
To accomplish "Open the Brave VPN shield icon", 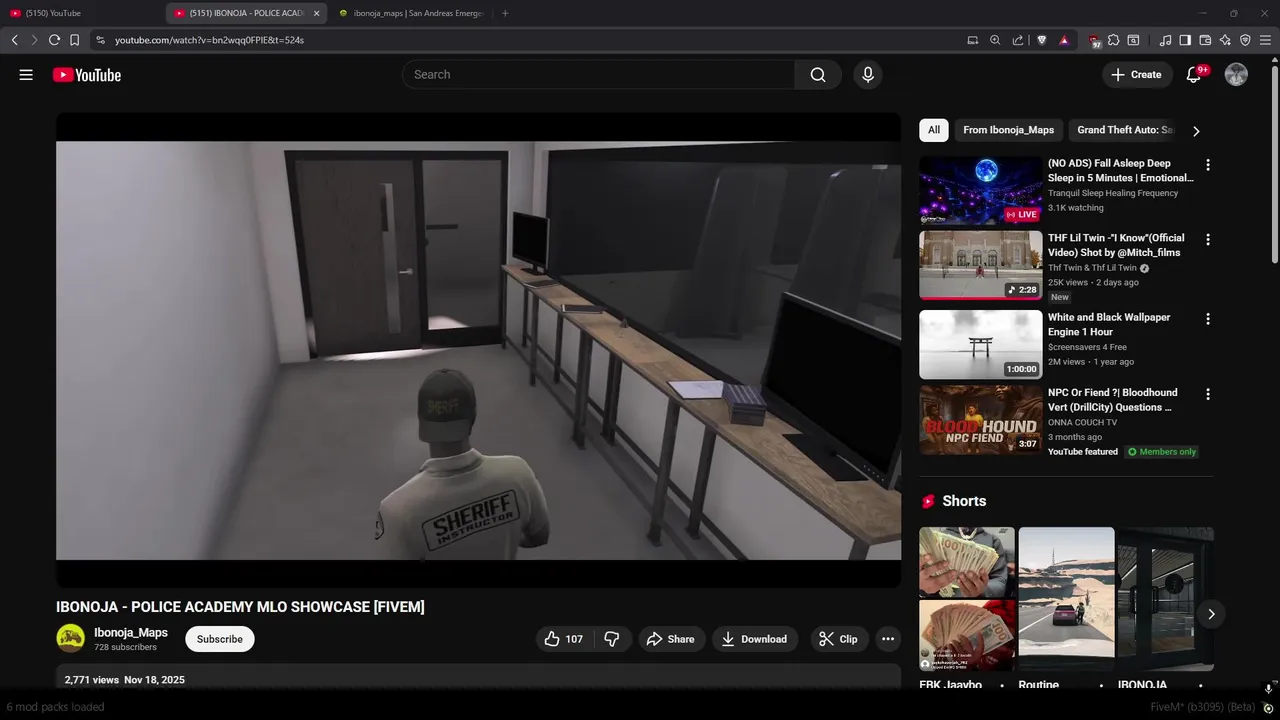I will (1245, 40).
